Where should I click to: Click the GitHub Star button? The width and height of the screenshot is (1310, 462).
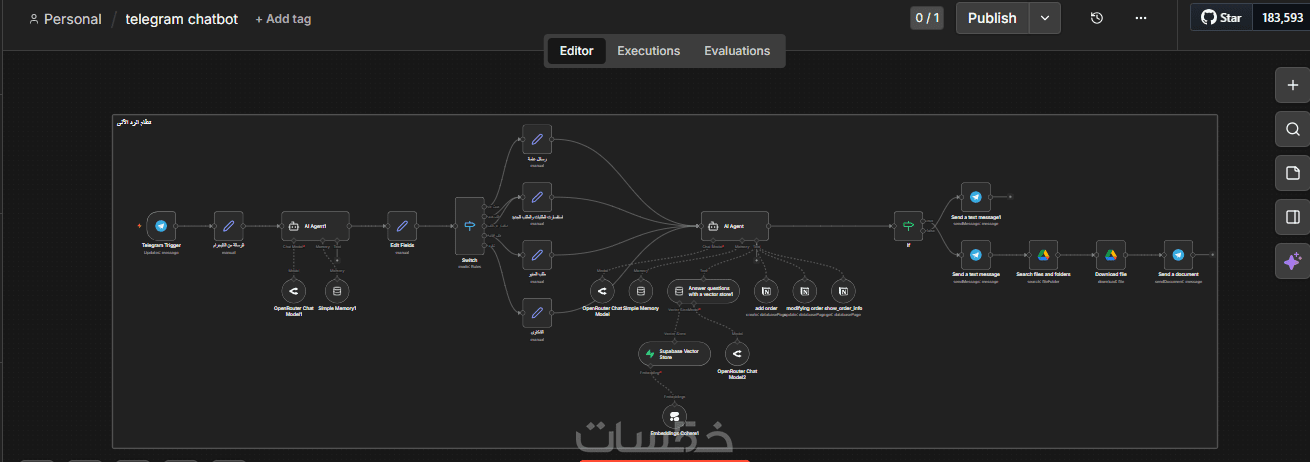point(1220,18)
